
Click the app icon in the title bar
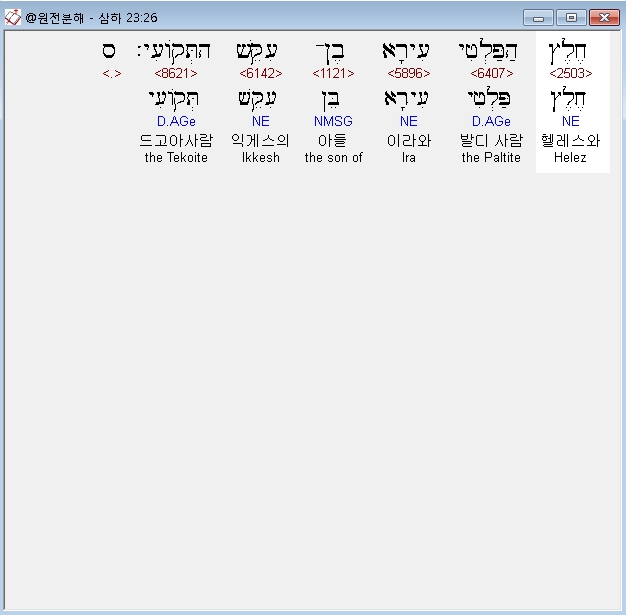[12, 17]
